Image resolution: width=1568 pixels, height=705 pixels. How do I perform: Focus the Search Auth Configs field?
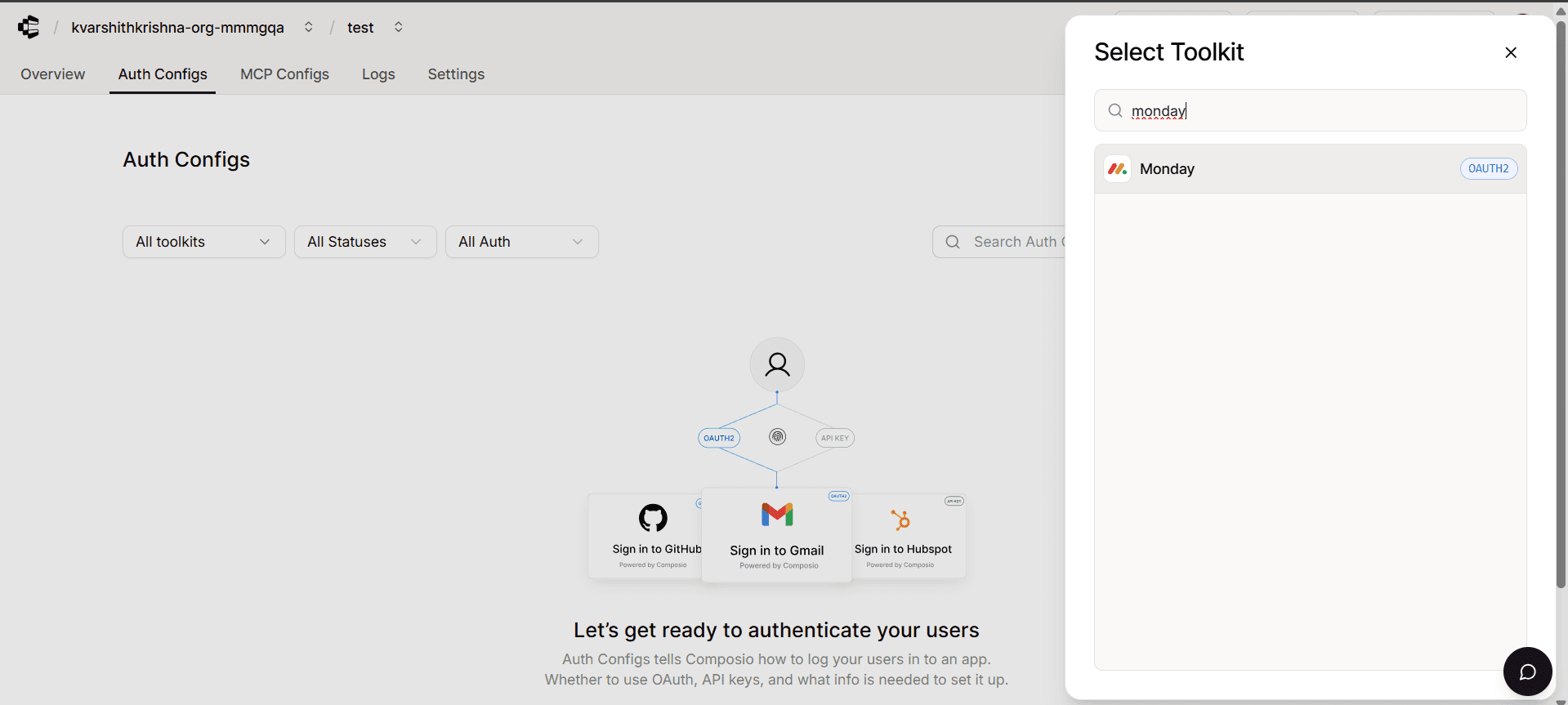coord(999,242)
